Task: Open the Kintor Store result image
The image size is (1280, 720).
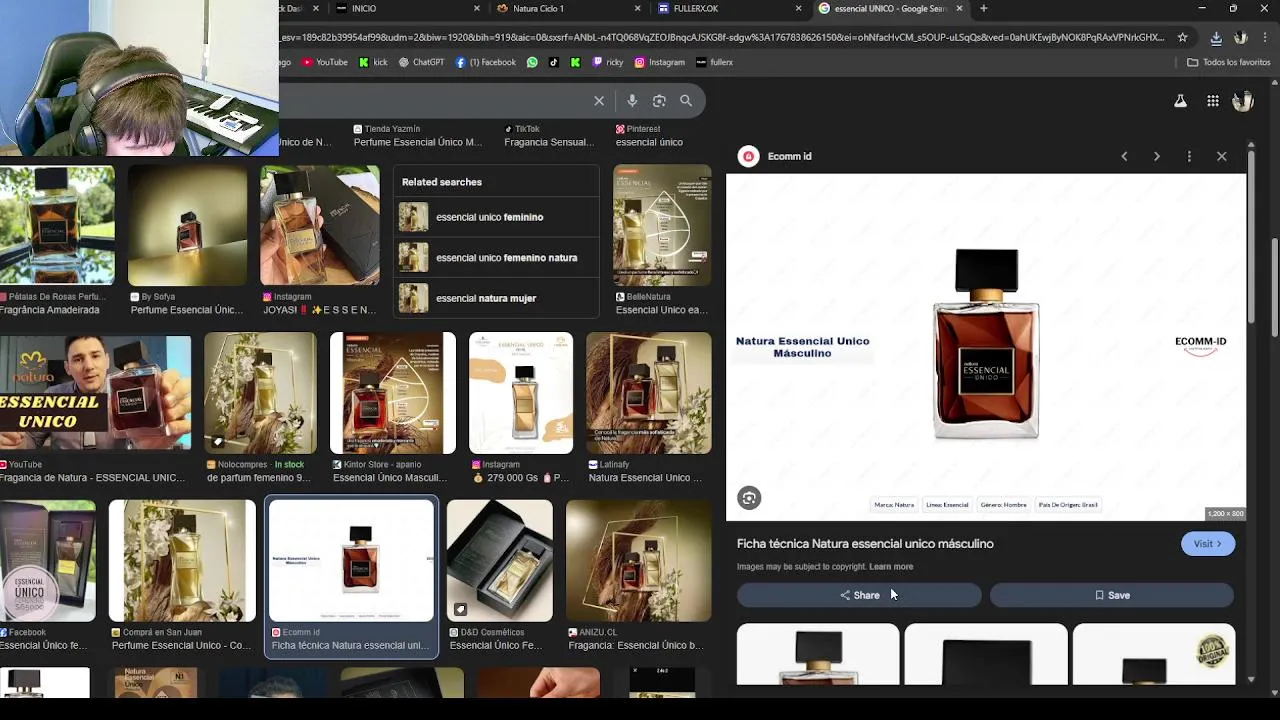Action: pyautogui.click(x=392, y=394)
